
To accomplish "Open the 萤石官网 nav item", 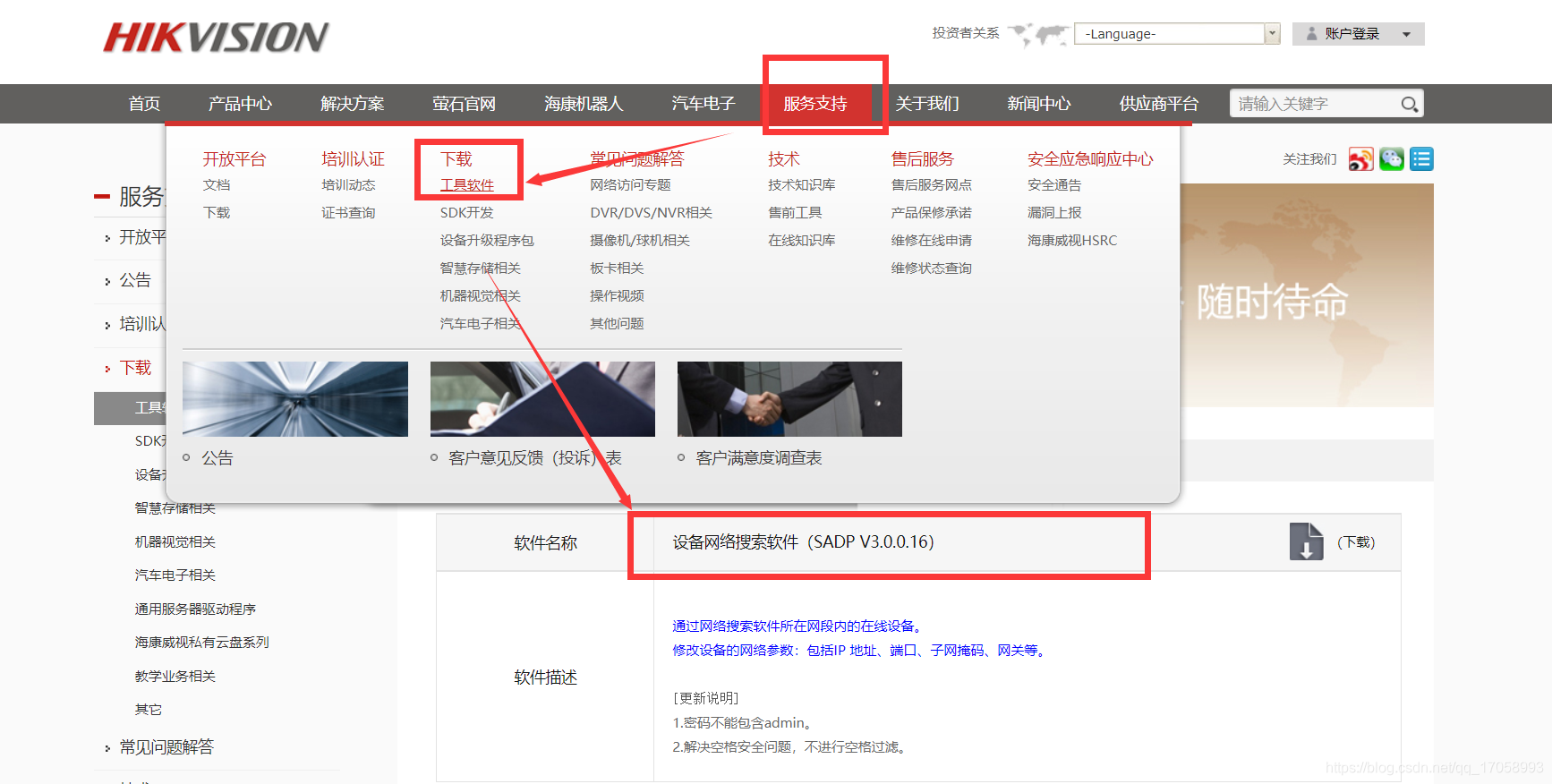I will (x=464, y=104).
